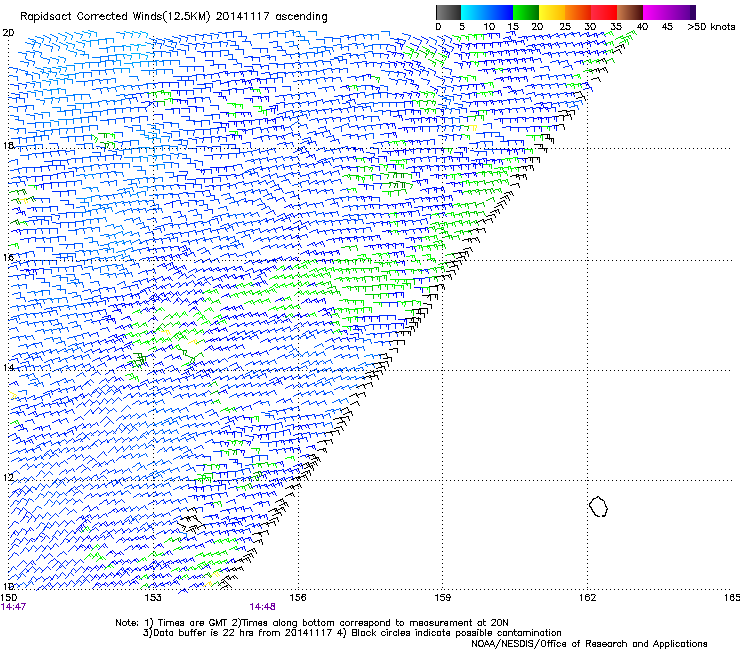Click the '40' legend scale label
Viewport: 740px width, 650px height.
pyautogui.click(x=642, y=27)
